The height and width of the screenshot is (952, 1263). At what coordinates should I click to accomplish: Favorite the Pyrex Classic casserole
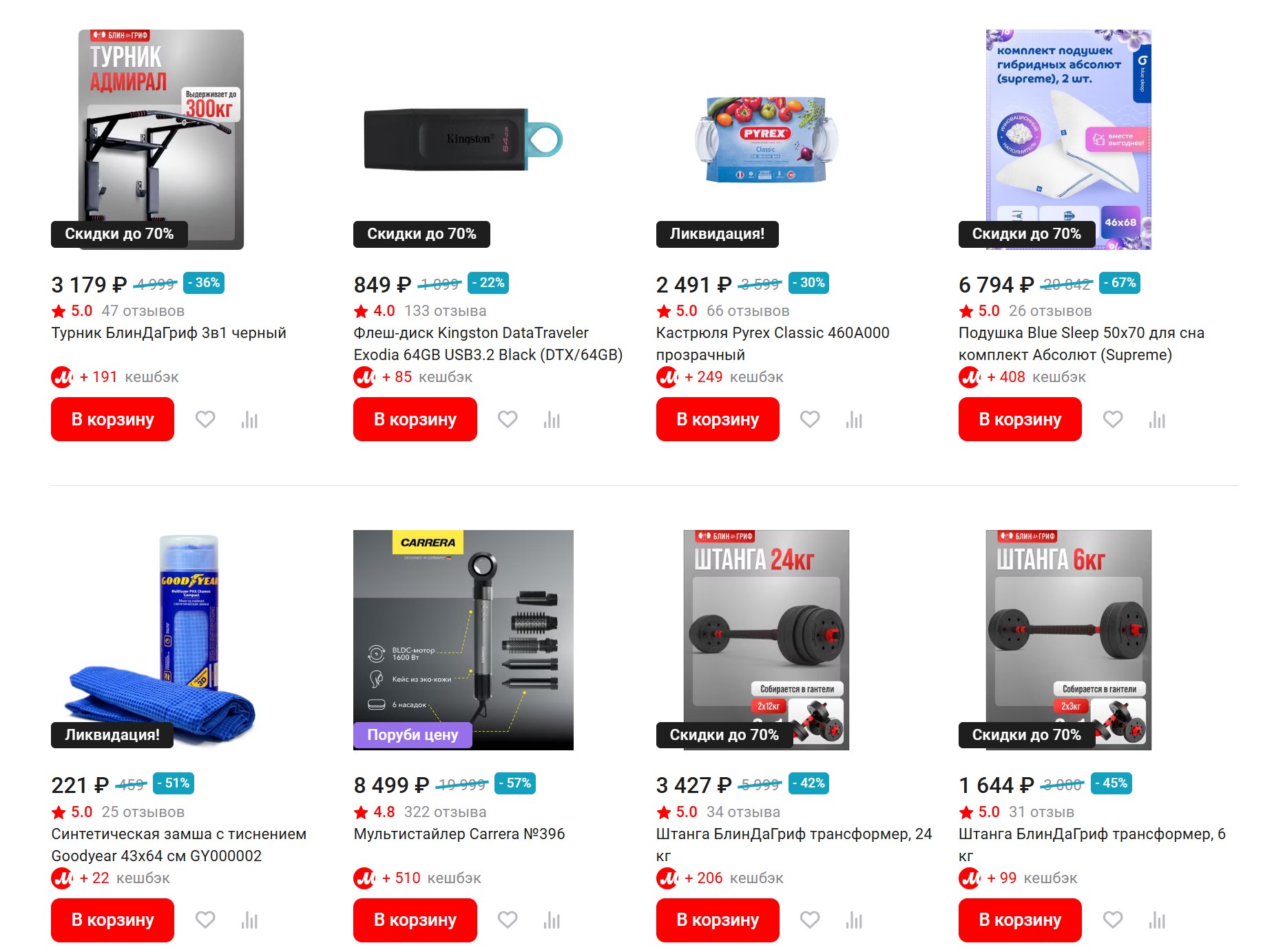pyautogui.click(x=810, y=419)
